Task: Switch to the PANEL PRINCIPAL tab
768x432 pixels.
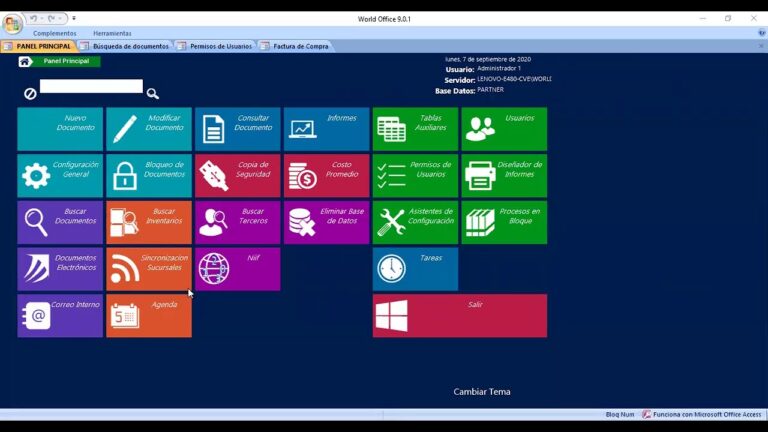Action: point(38,46)
